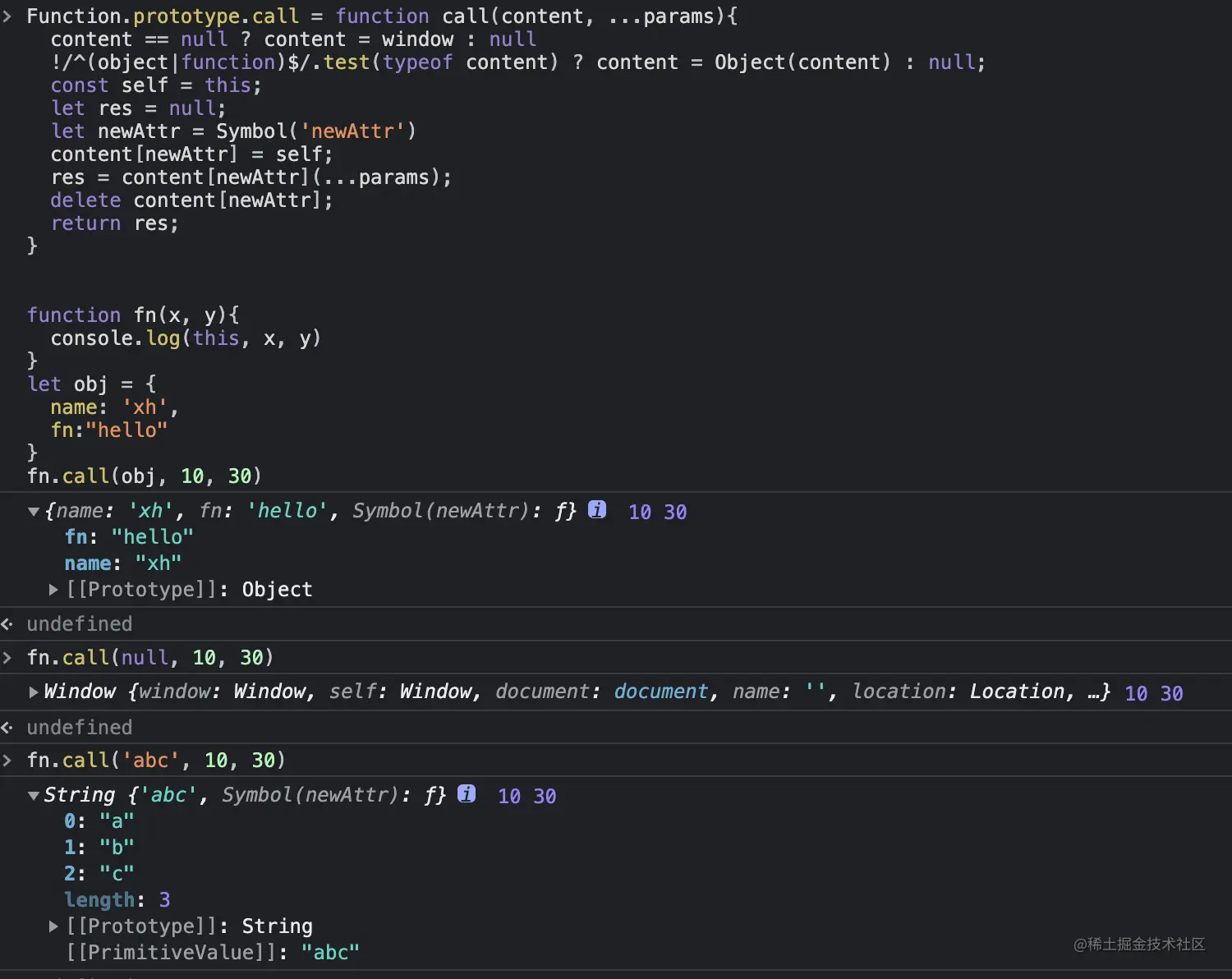Collapse the String {'abc'} object output
1232x979 pixels.
34,796
